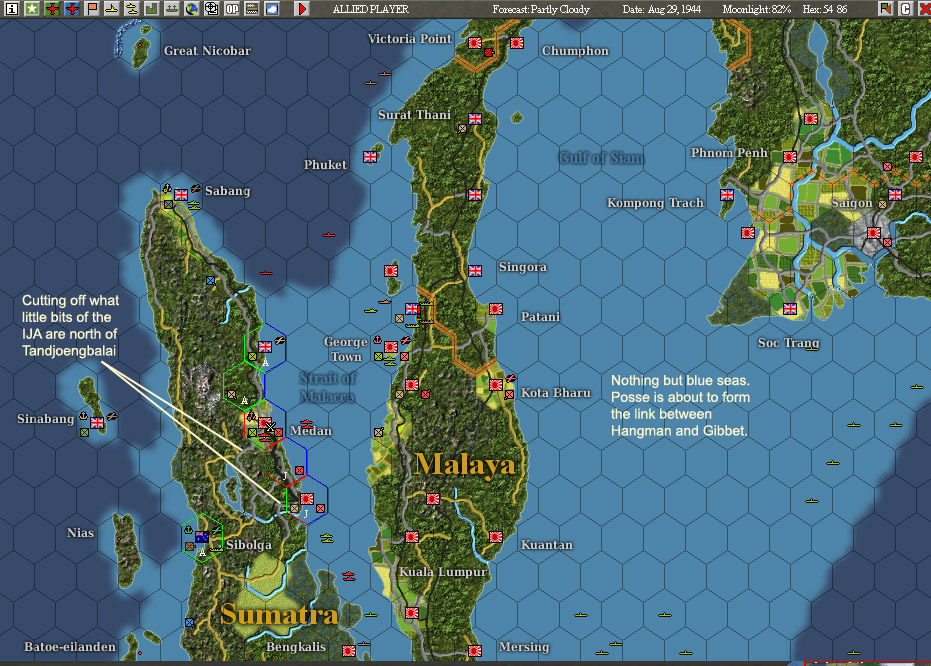Click the 'Sumatra' region label
The height and width of the screenshot is (666, 931).
coord(279,614)
